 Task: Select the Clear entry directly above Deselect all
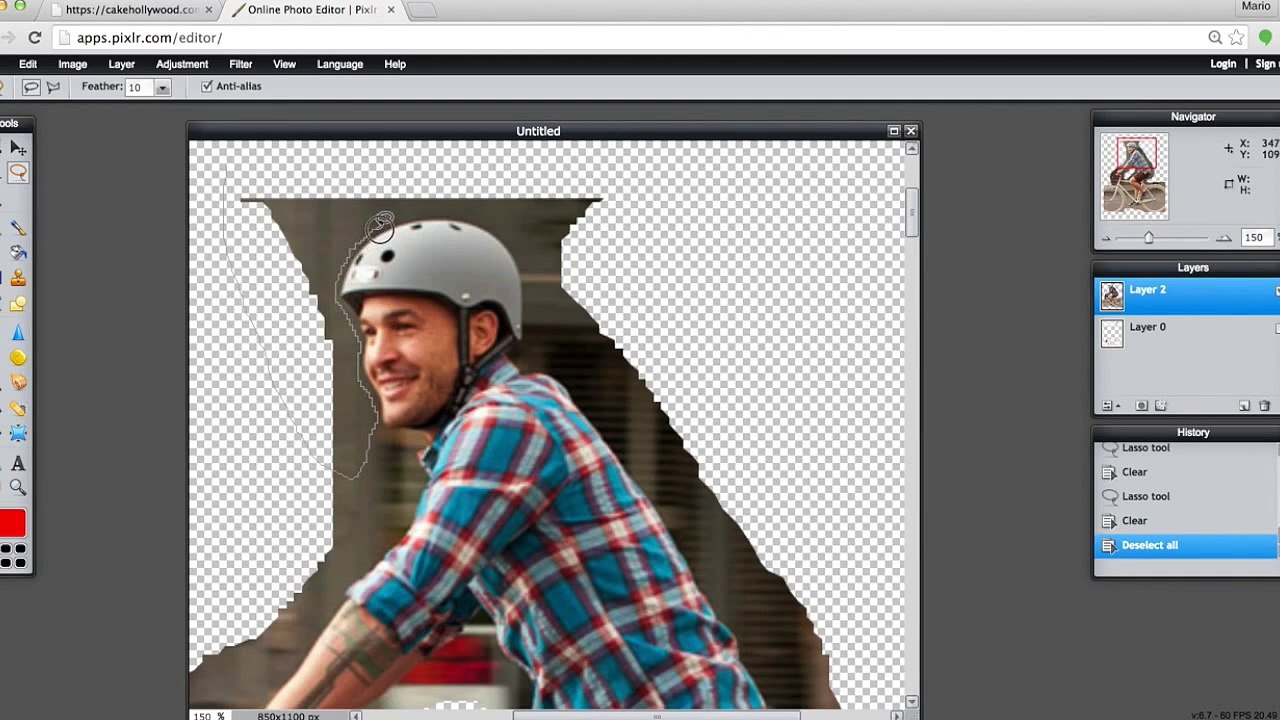1186,521
